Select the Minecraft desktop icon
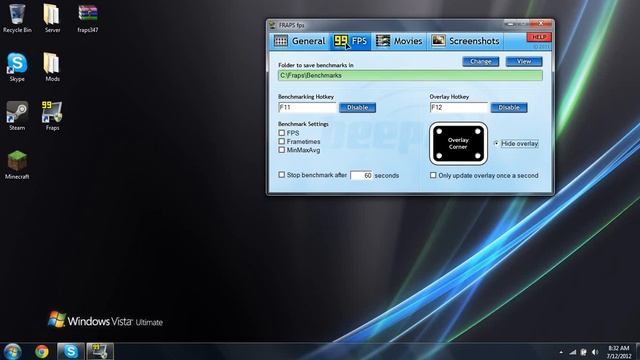The image size is (640, 360). (x=17, y=165)
